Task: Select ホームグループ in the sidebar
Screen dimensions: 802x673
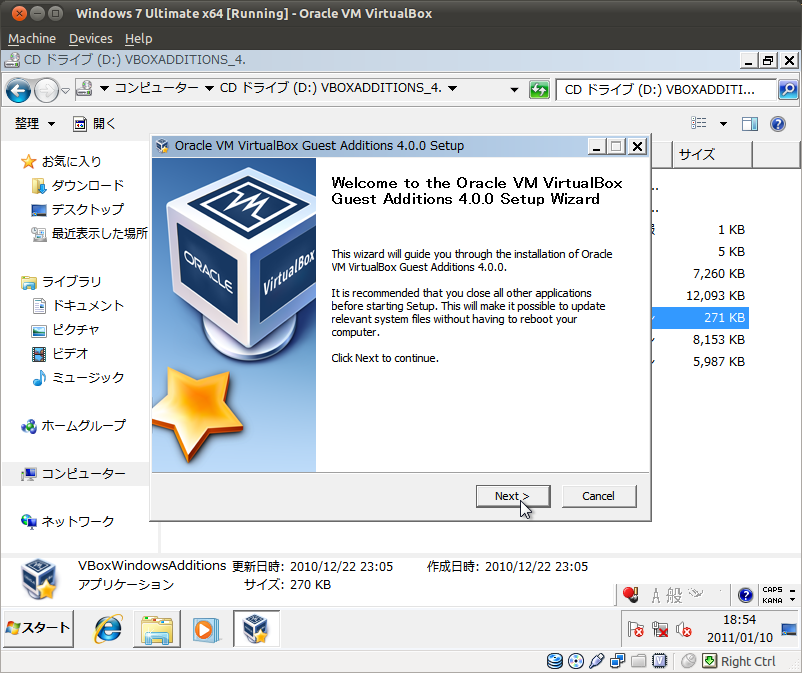Action: [73, 426]
